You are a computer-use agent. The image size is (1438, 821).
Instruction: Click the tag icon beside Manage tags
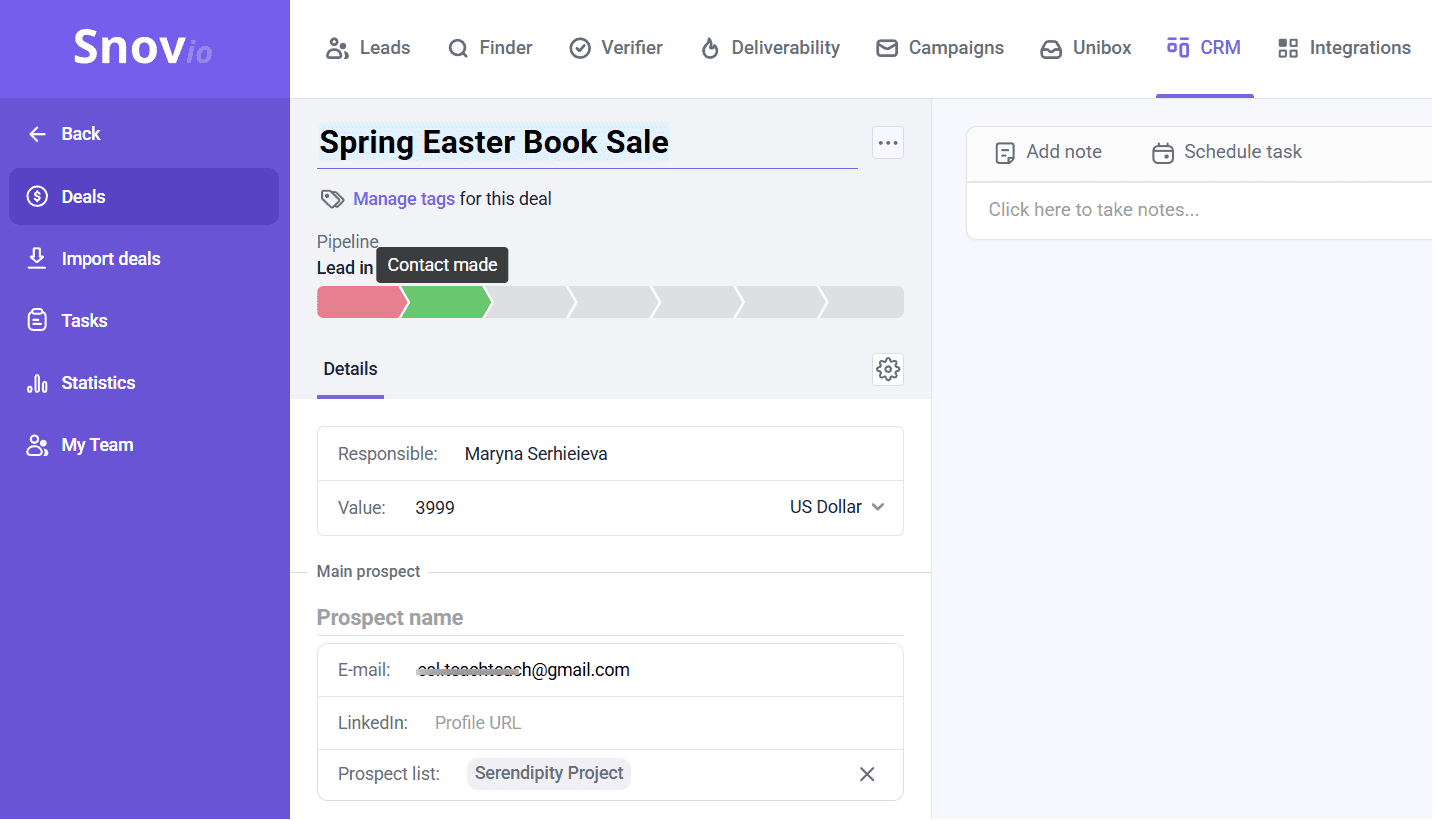pos(332,199)
